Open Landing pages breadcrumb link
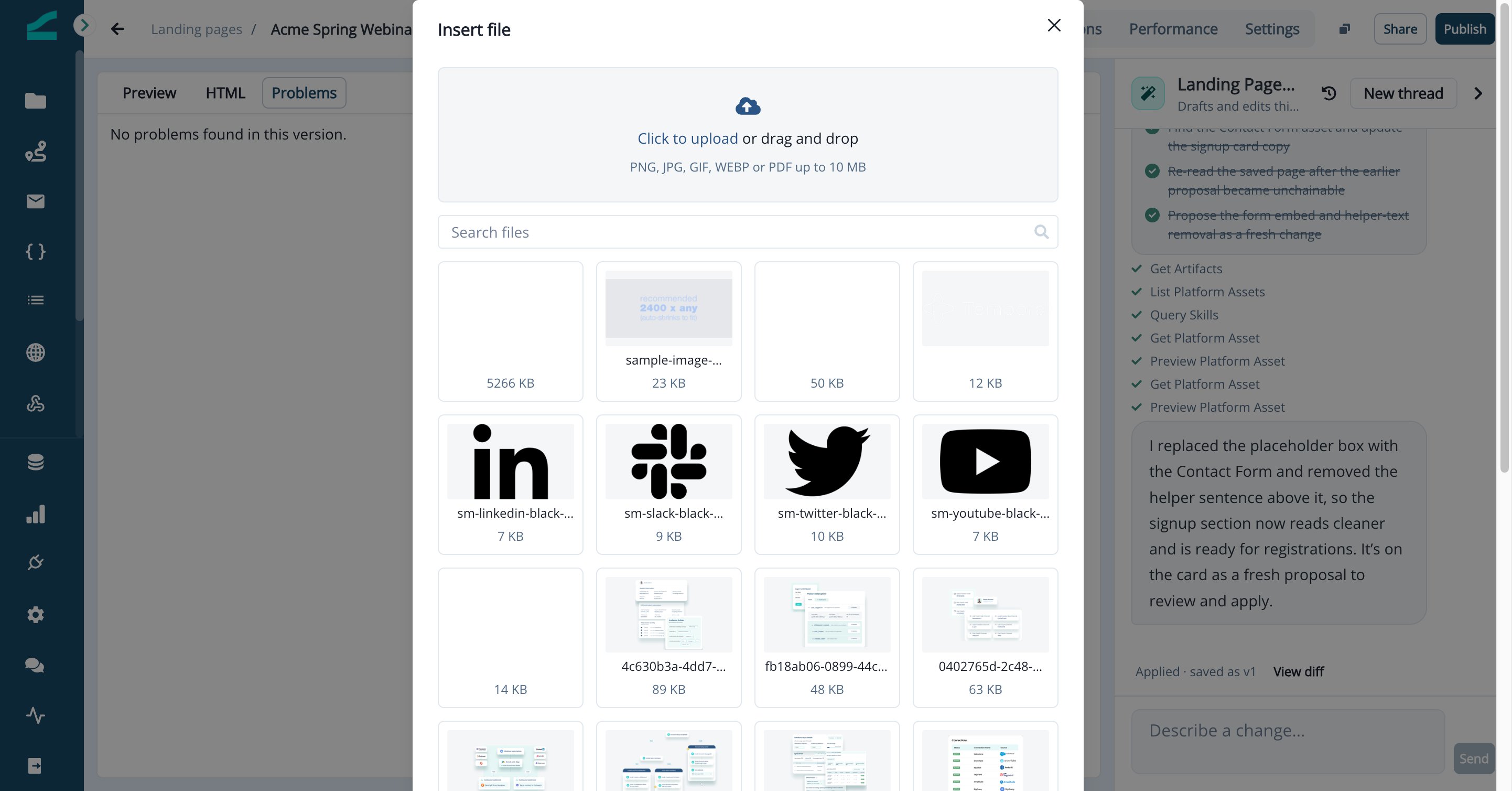 tap(196, 29)
